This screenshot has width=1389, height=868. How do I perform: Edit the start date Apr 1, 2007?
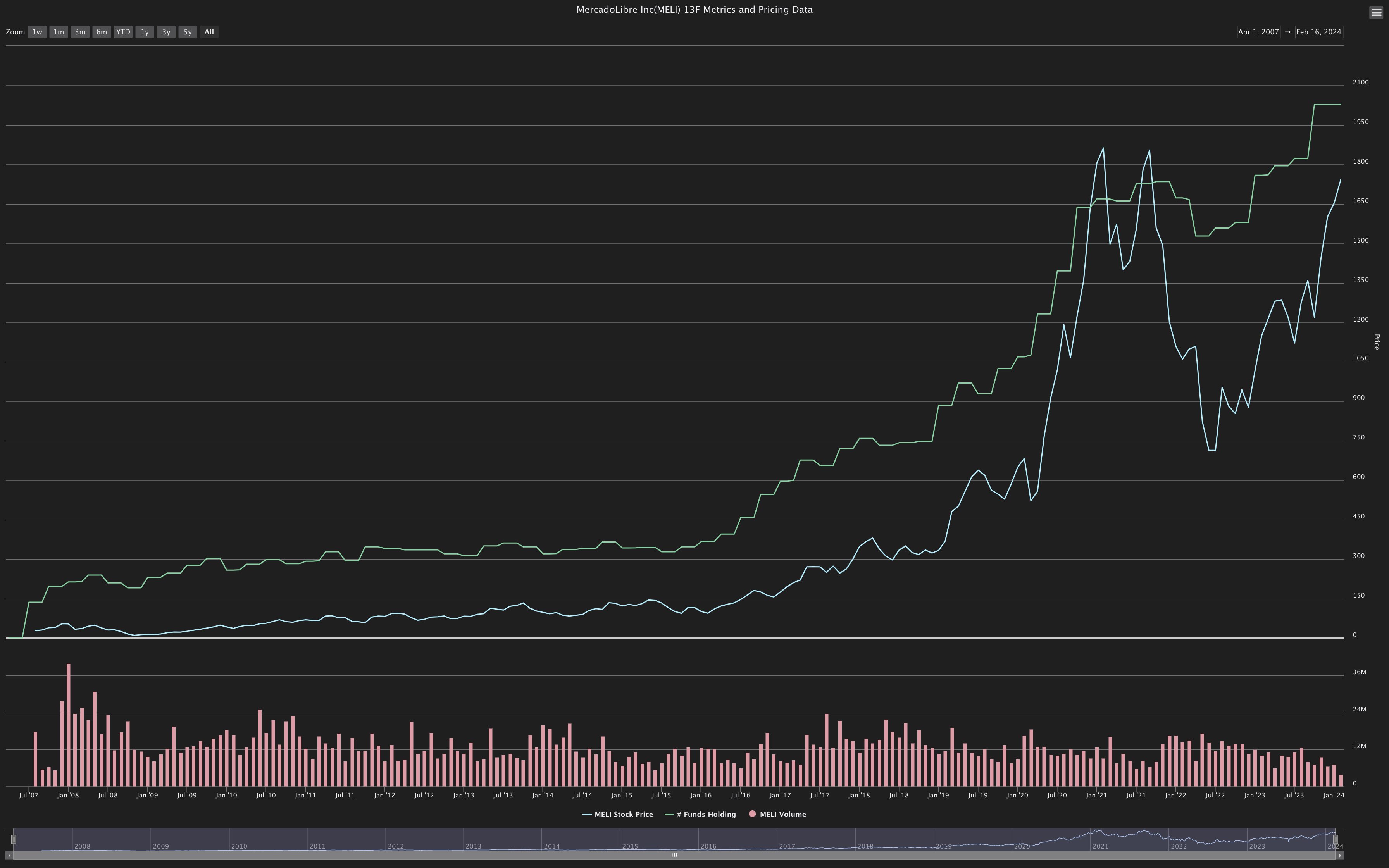[1258, 32]
